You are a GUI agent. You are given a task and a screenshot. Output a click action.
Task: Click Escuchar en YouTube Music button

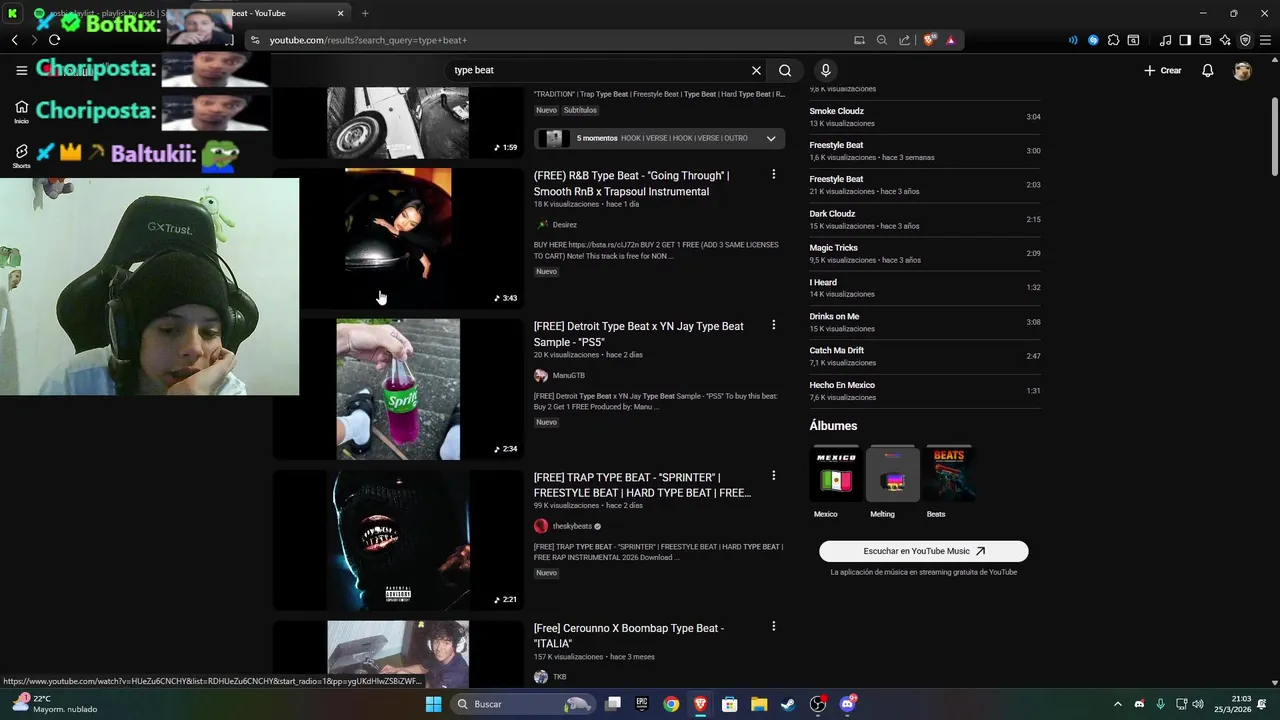(x=924, y=551)
